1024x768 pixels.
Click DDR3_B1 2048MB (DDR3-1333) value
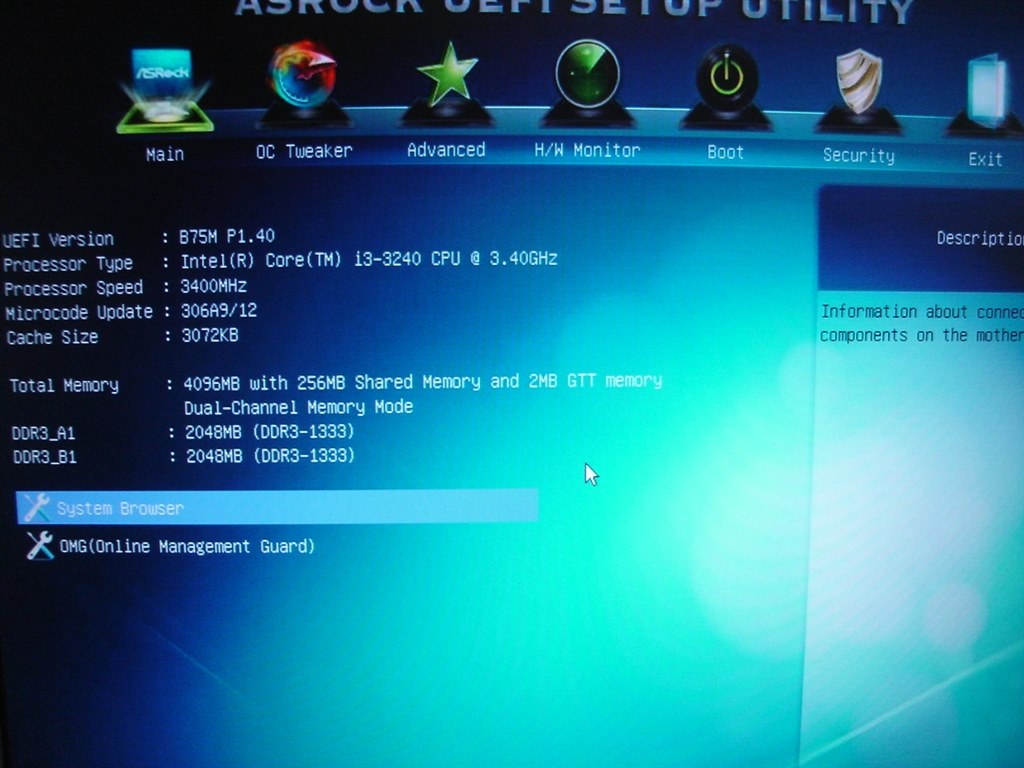click(x=270, y=455)
